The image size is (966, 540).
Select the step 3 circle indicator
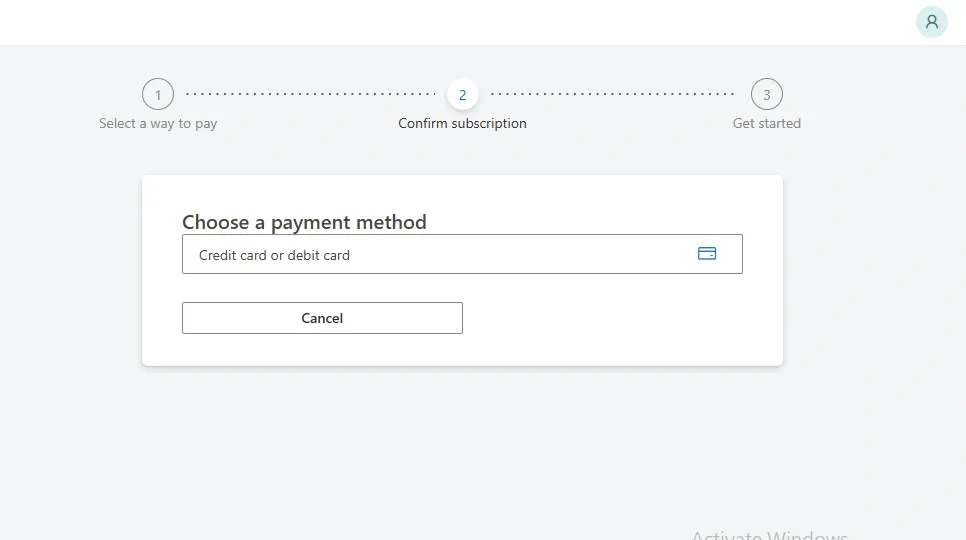point(766,94)
